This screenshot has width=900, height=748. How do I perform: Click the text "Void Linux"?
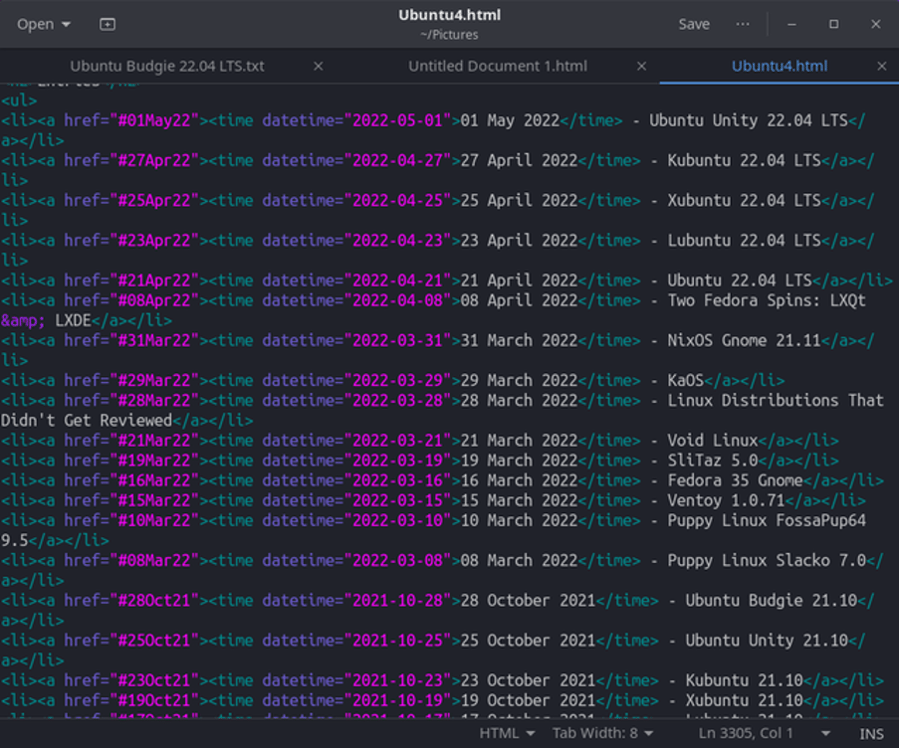coord(712,440)
